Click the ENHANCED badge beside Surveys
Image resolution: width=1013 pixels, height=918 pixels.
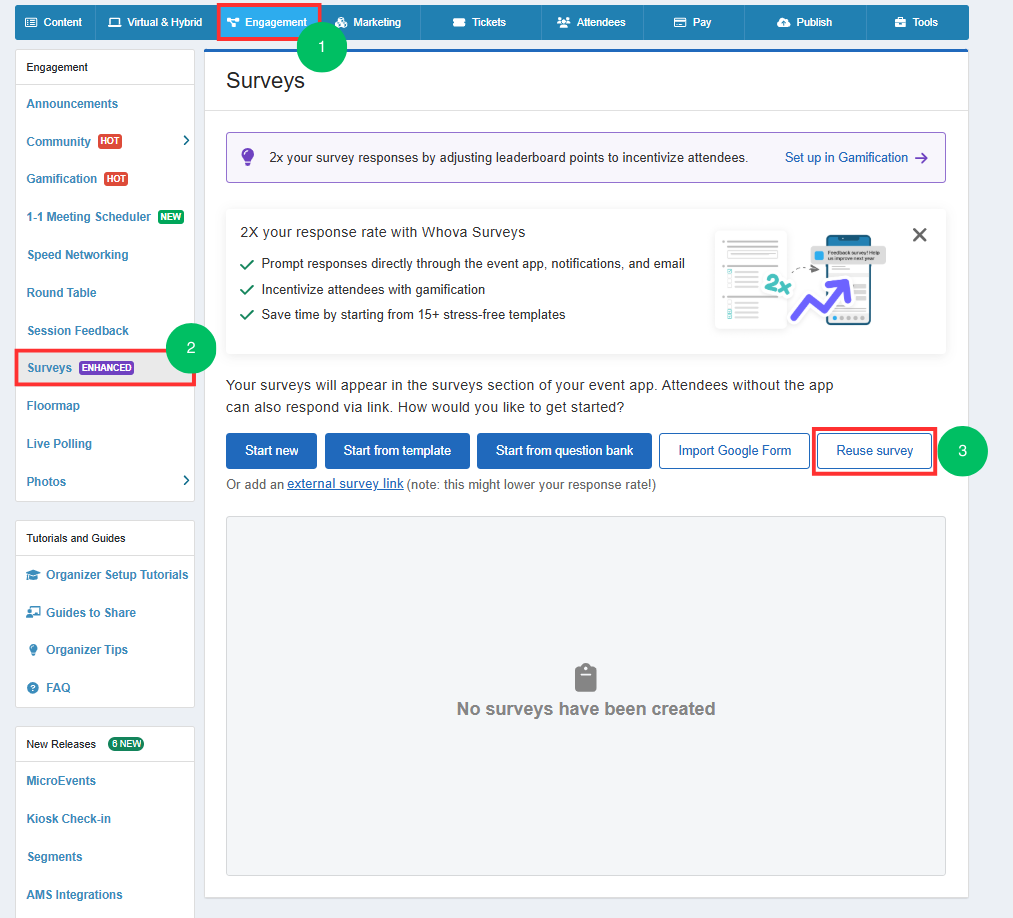pos(107,368)
